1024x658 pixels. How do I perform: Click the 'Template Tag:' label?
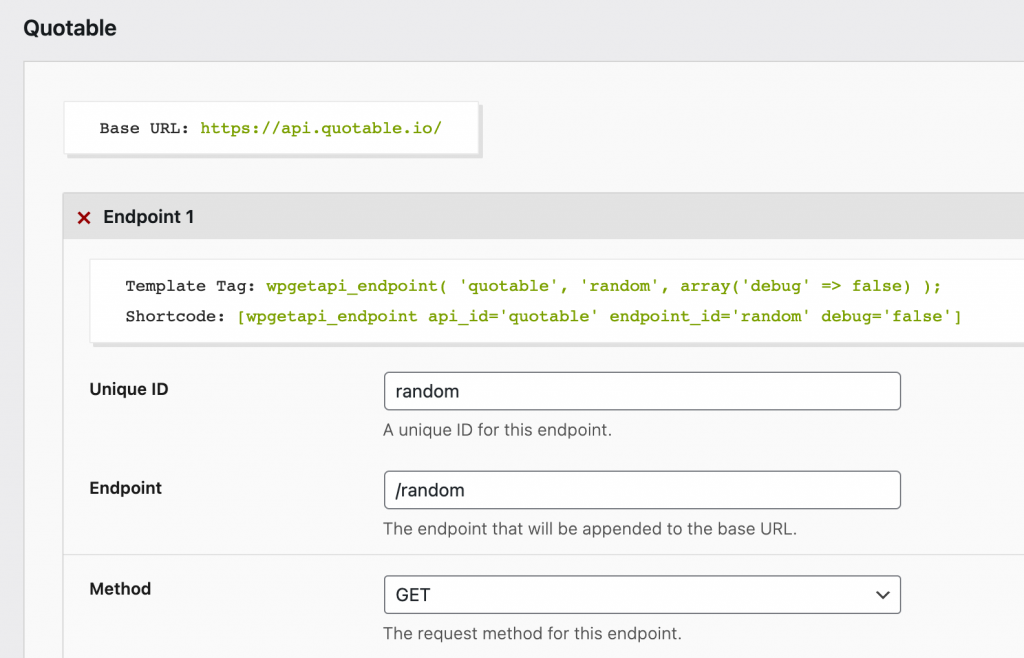[x=190, y=286]
